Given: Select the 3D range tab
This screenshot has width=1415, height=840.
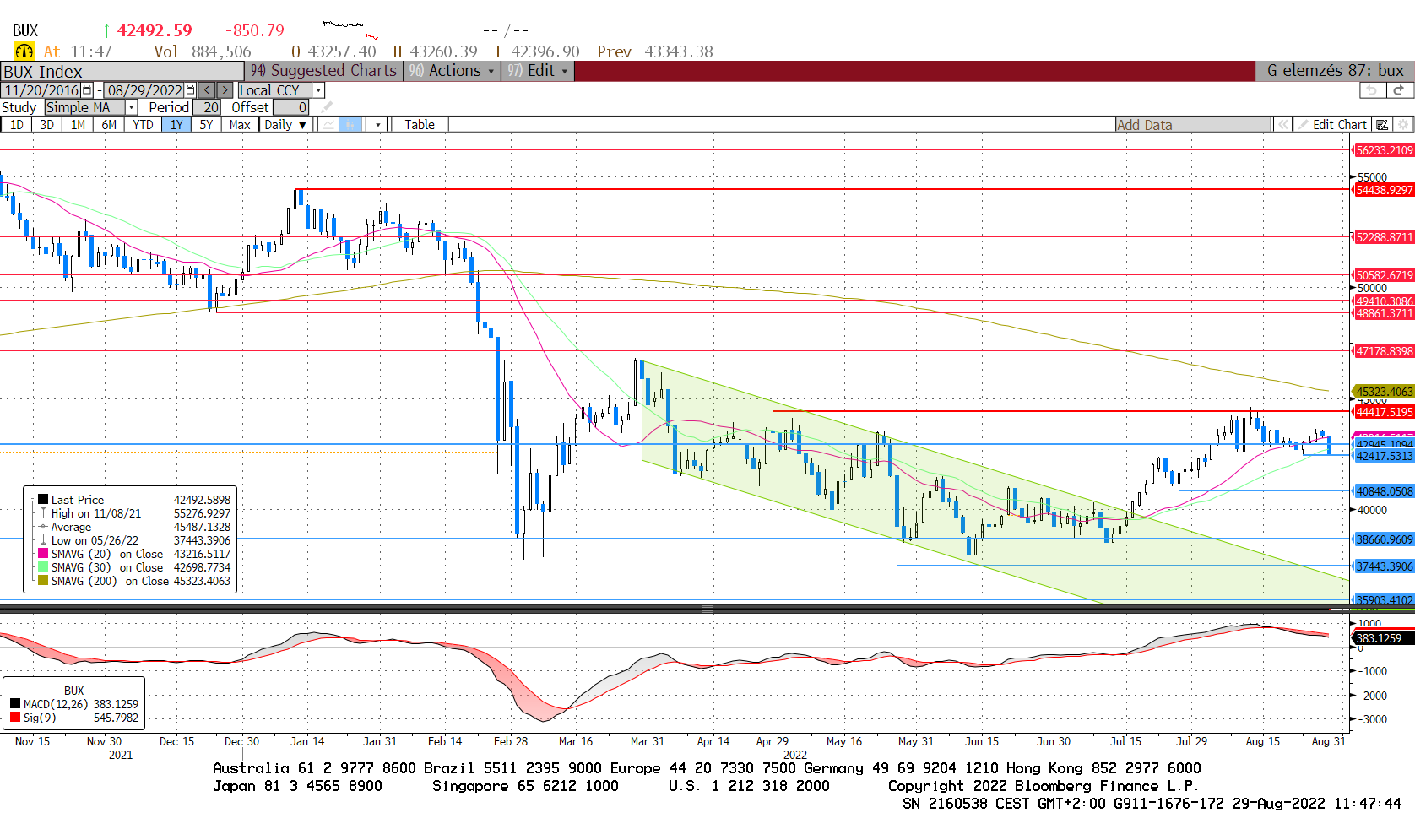Looking at the screenshot, I should tap(47, 125).
